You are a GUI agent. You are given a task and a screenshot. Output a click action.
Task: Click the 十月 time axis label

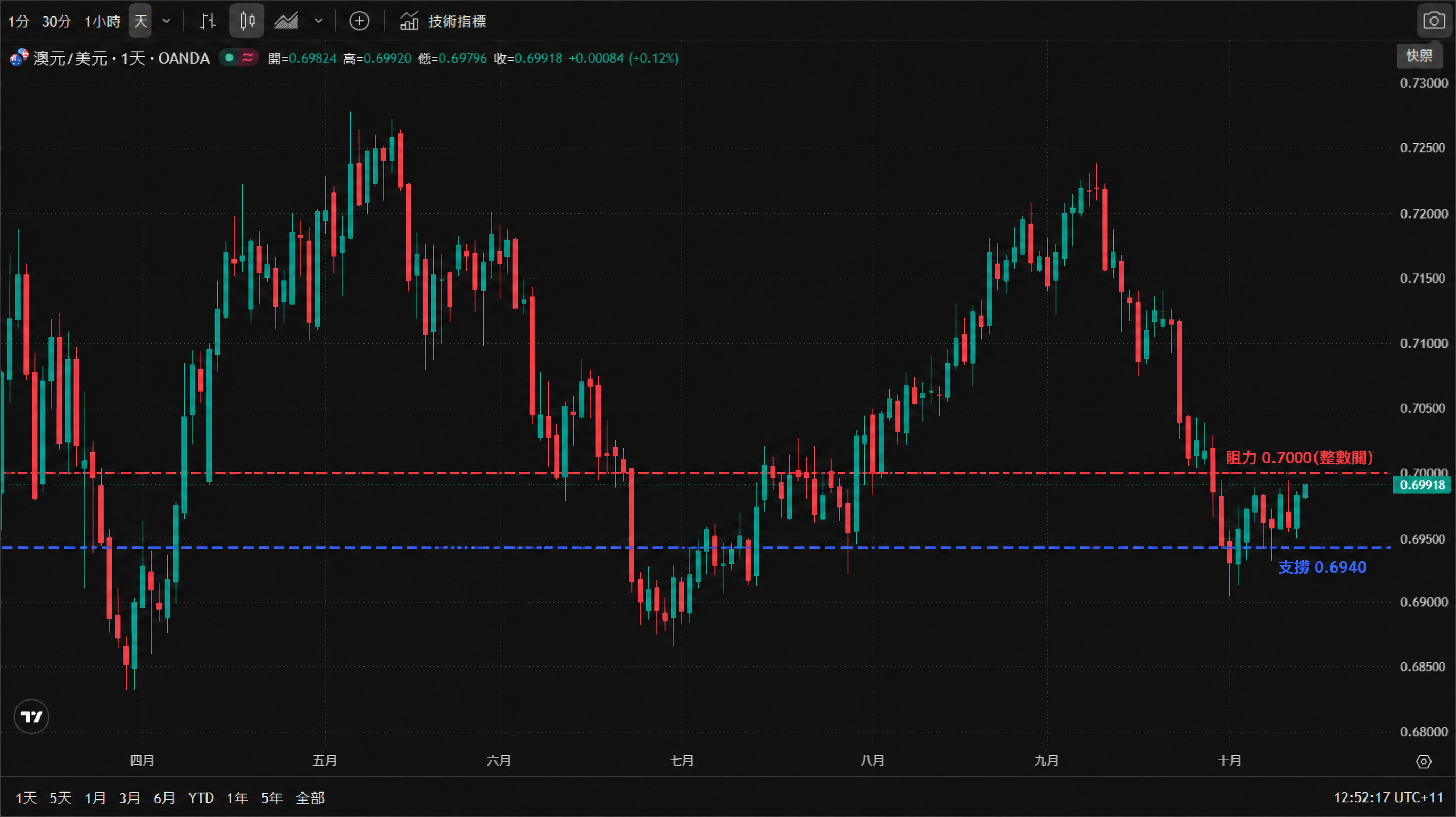coord(1229,761)
